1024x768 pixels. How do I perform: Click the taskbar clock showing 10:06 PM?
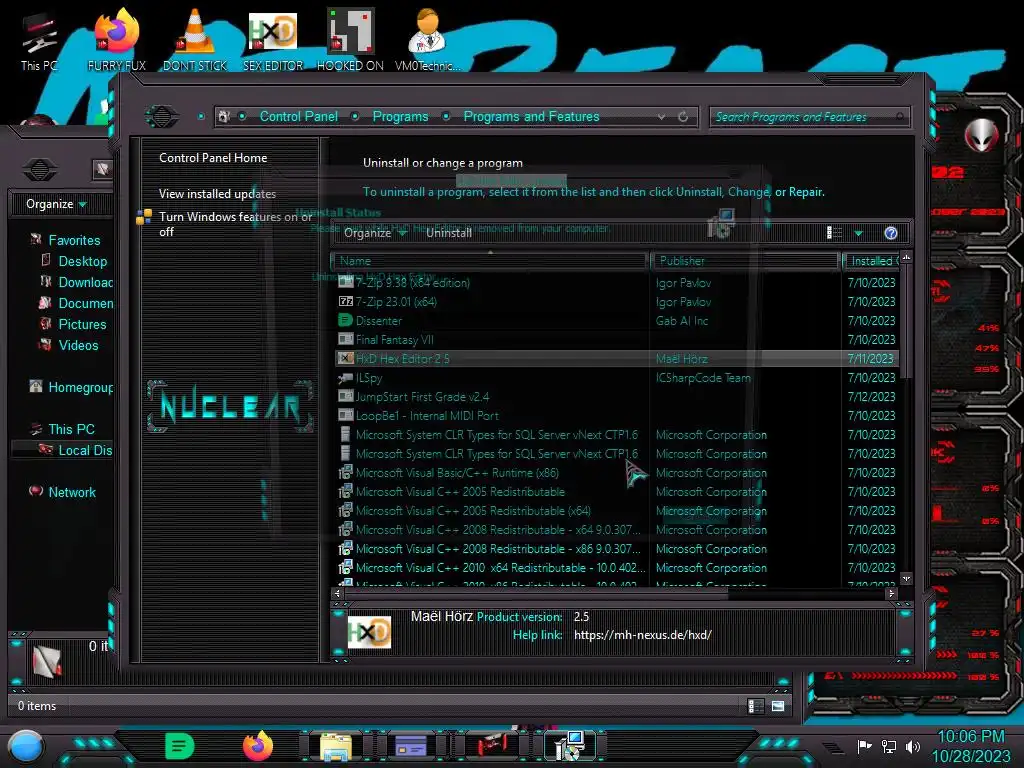pyautogui.click(x=970, y=746)
